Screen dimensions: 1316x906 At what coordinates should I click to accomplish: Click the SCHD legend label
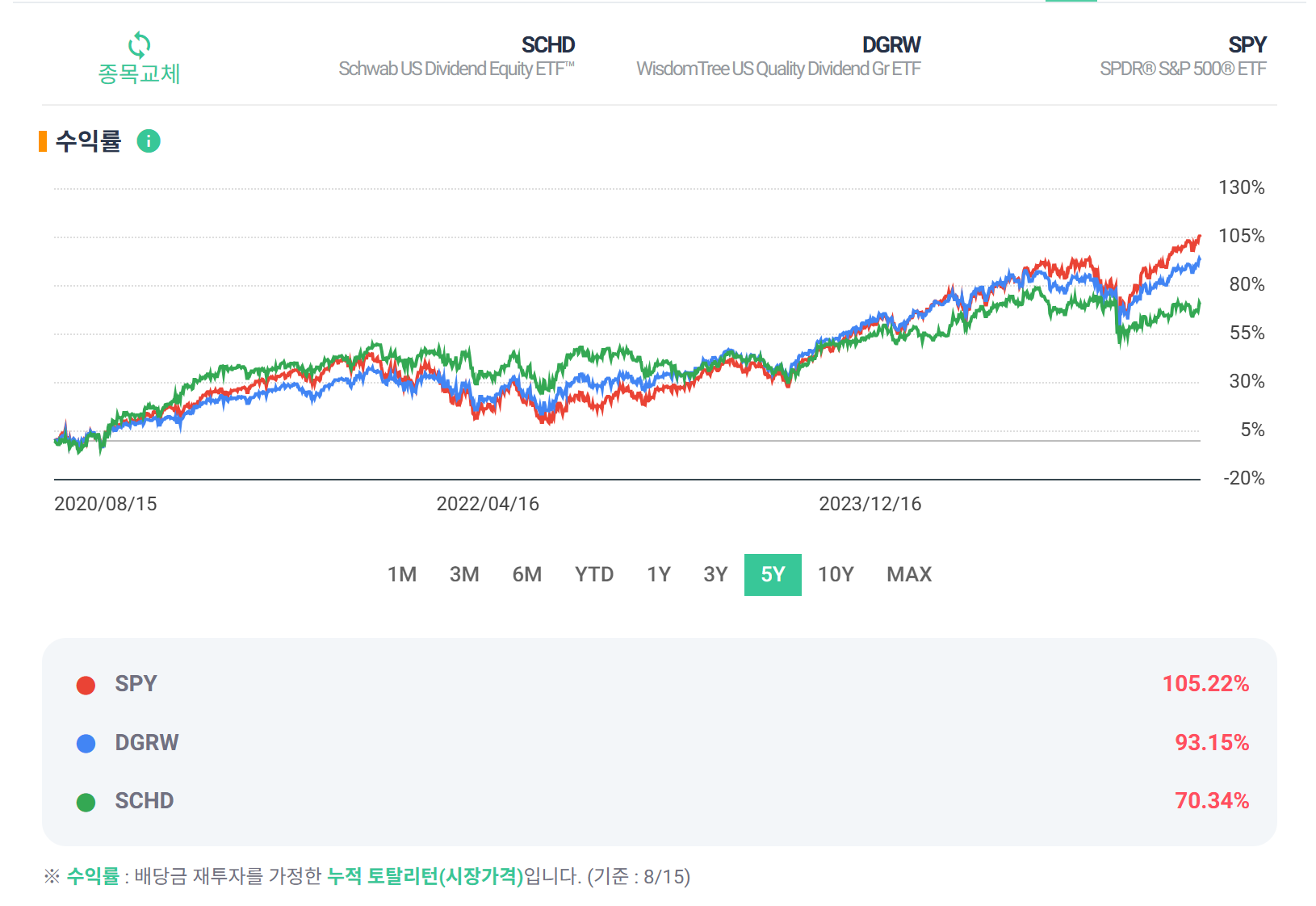coord(145,800)
